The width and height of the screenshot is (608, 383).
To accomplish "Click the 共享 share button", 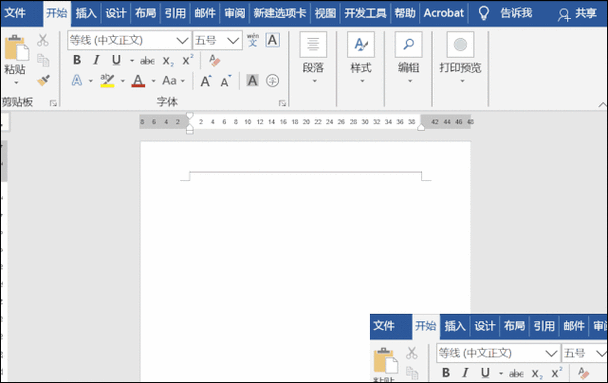I will [x=577, y=14].
